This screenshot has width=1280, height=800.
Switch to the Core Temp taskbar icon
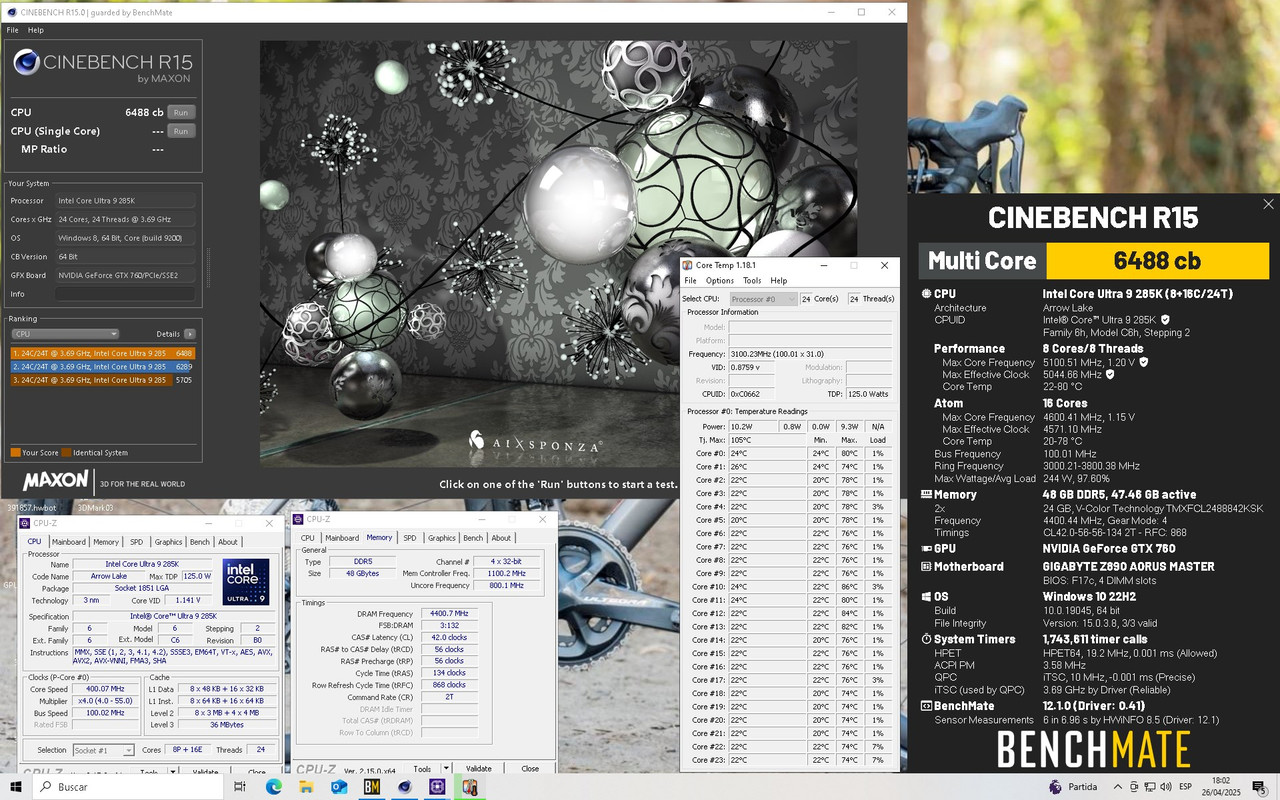469,787
